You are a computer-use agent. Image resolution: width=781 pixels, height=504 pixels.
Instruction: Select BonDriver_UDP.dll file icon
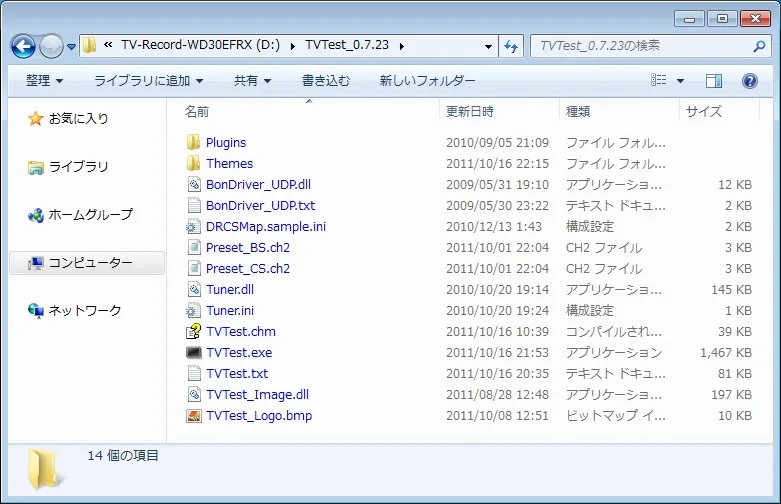pos(193,184)
